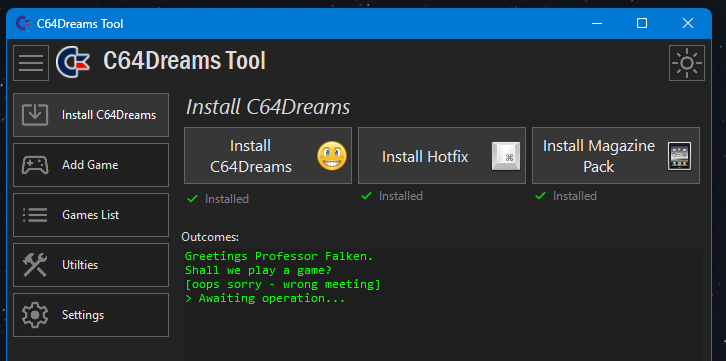The image size is (726, 361).
Task: Click the Install Magazine Pack button
Action: click(x=616, y=156)
